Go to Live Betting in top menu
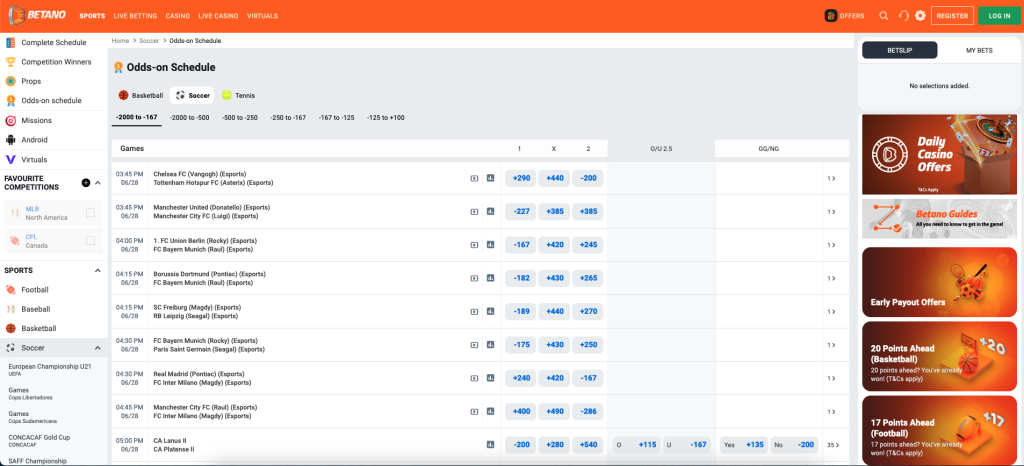 point(135,16)
